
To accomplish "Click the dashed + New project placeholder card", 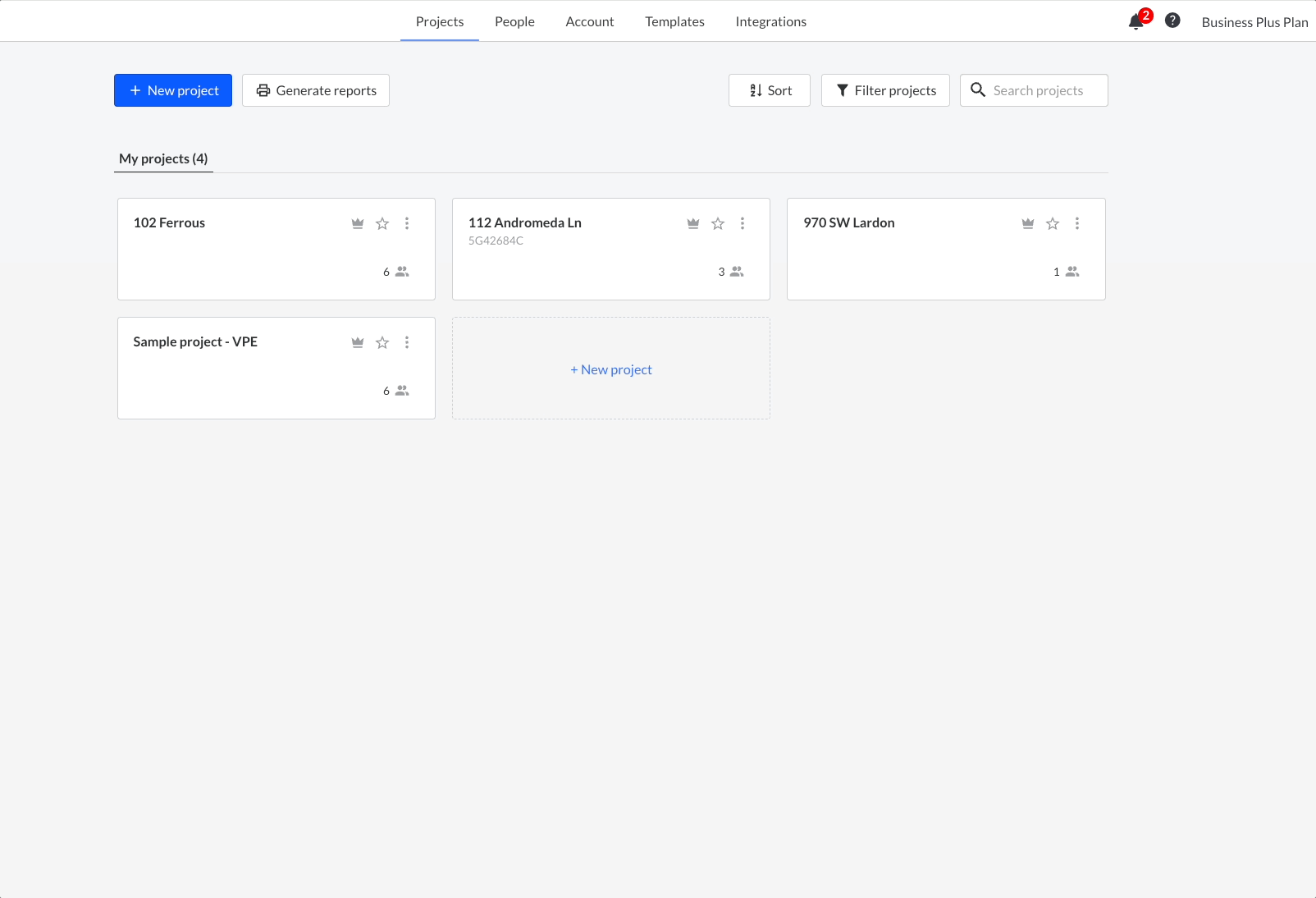I will click(x=611, y=369).
